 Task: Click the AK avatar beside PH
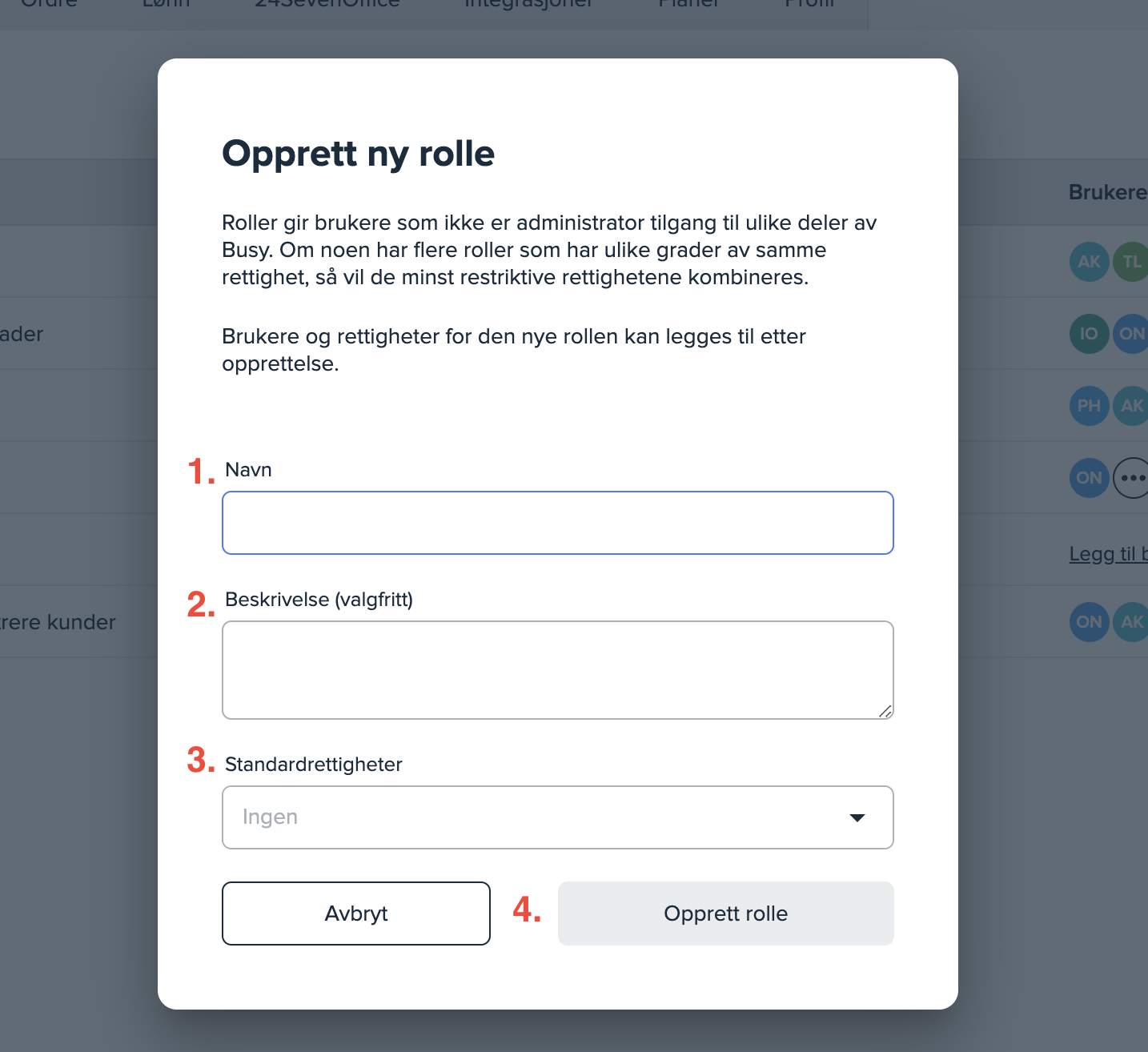1132,406
